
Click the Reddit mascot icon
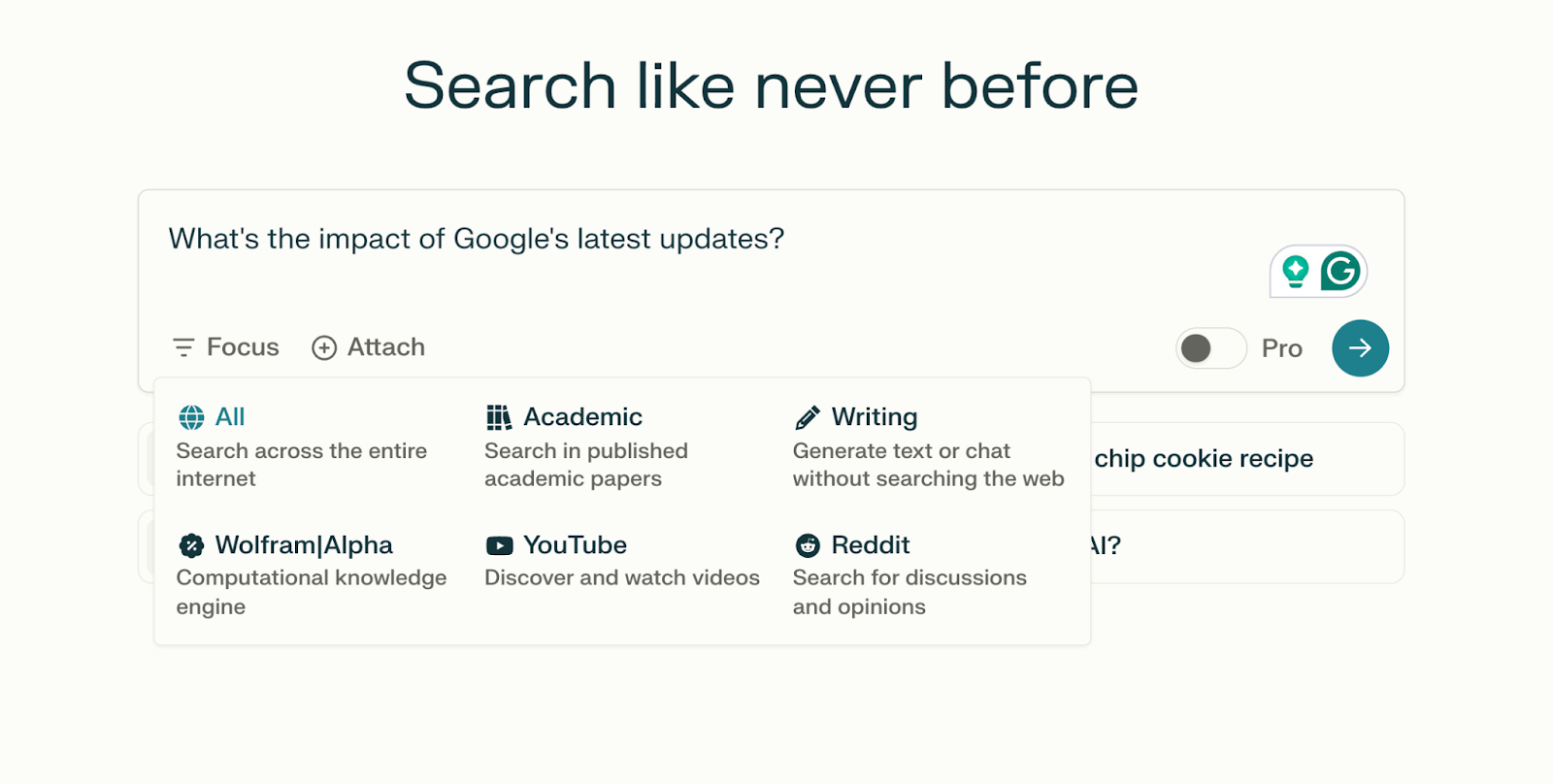click(x=808, y=545)
